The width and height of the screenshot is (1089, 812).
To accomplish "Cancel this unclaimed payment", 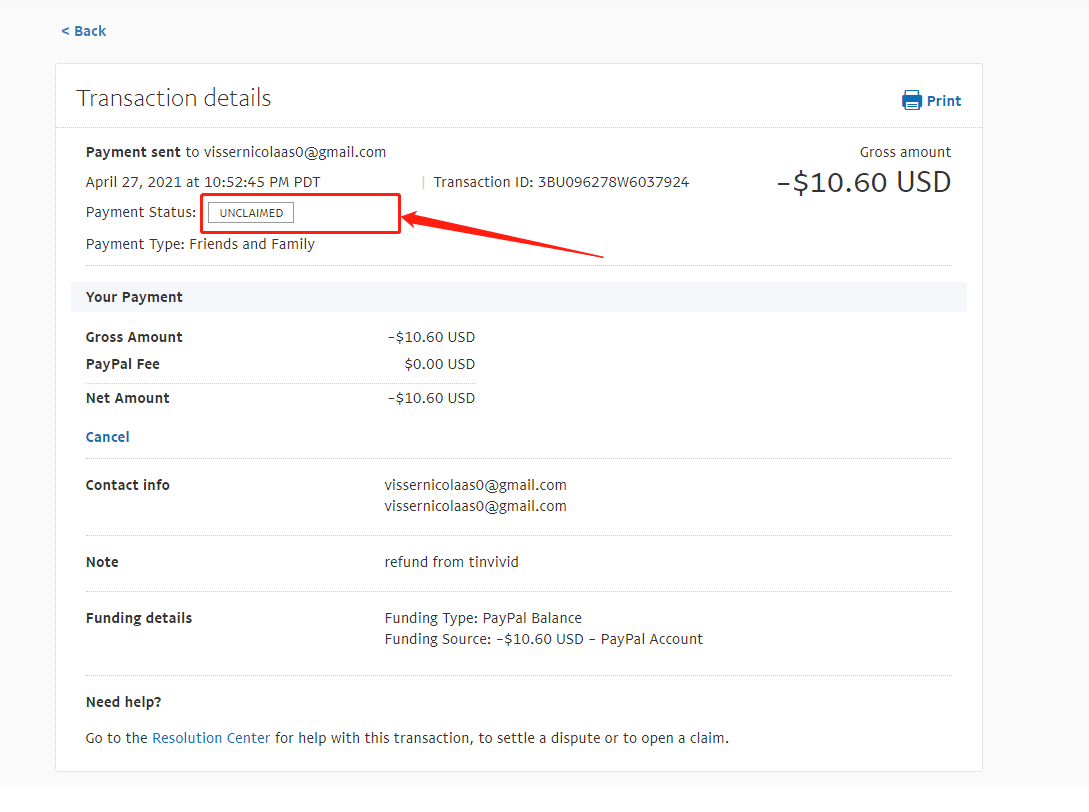I will click(x=107, y=437).
